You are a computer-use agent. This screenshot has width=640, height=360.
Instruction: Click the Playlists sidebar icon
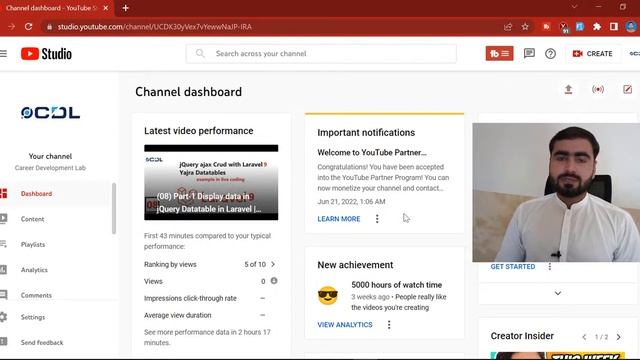click(x=3, y=244)
